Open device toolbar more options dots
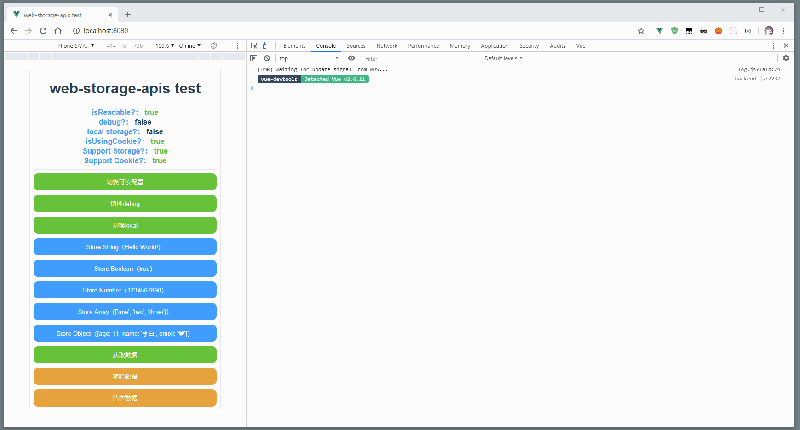This screenshot has height=430, width=800. (237, 45)
